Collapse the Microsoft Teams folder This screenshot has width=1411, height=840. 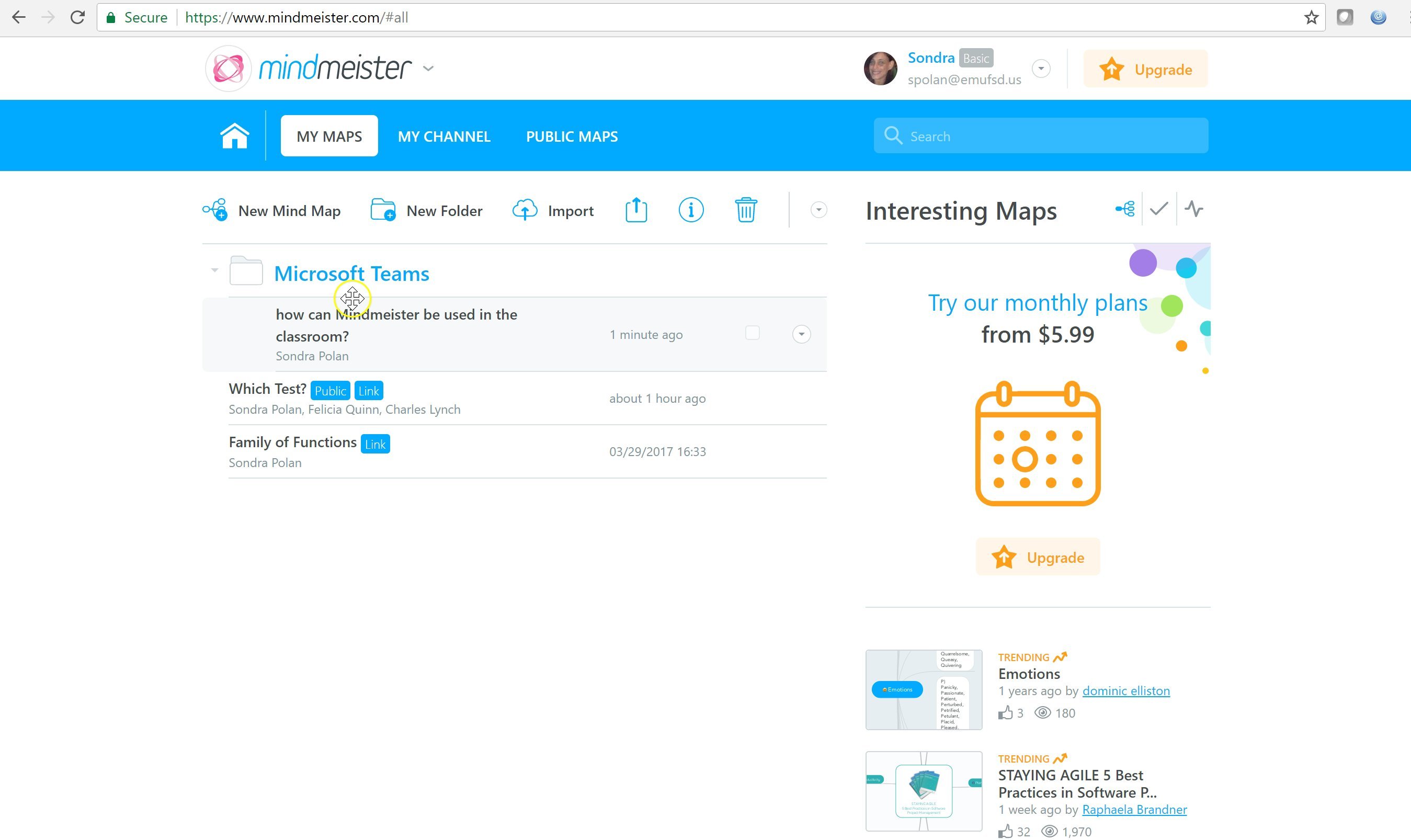pyautogui.click(x=214, y=270)
